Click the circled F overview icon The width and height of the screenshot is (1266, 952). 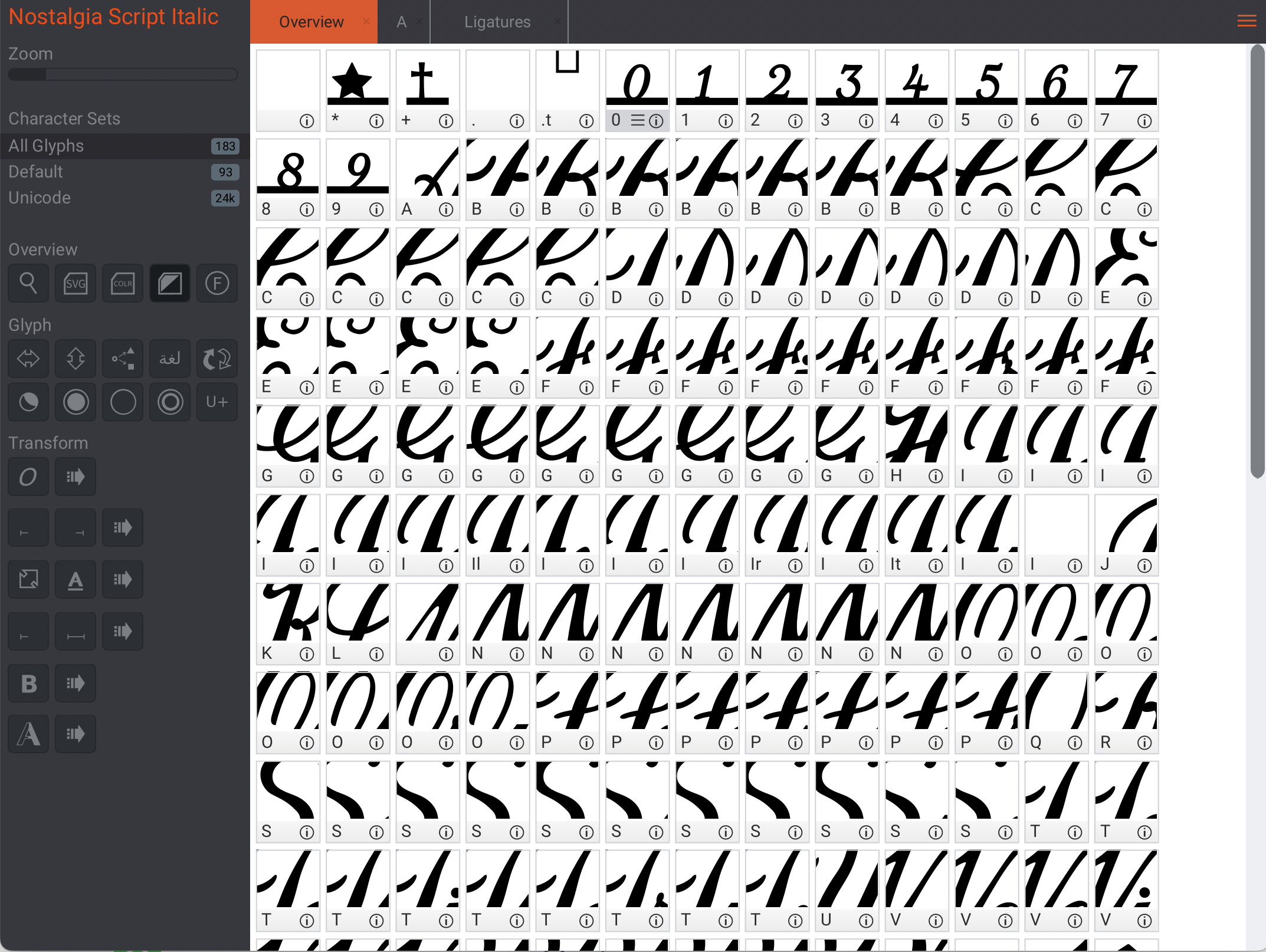coord(217,283)
